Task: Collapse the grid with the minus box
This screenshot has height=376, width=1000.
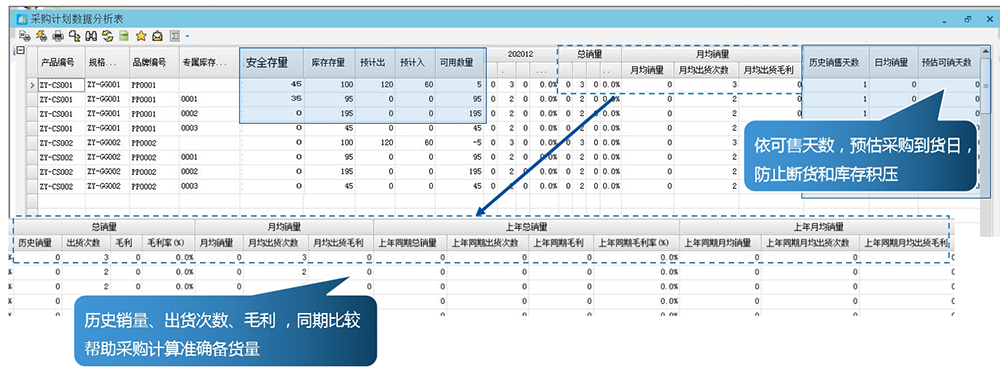Action: 19,51
